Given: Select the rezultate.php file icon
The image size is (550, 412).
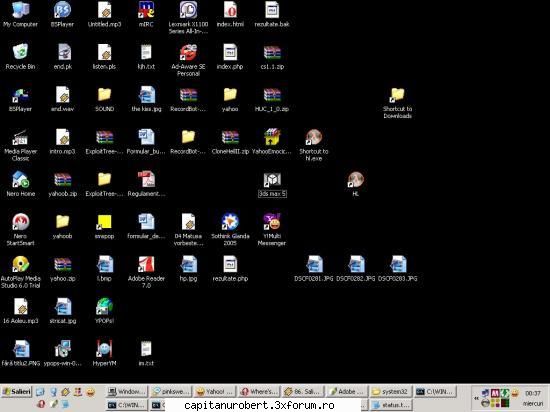Looking at the screenshot, I should click(230, 264).
